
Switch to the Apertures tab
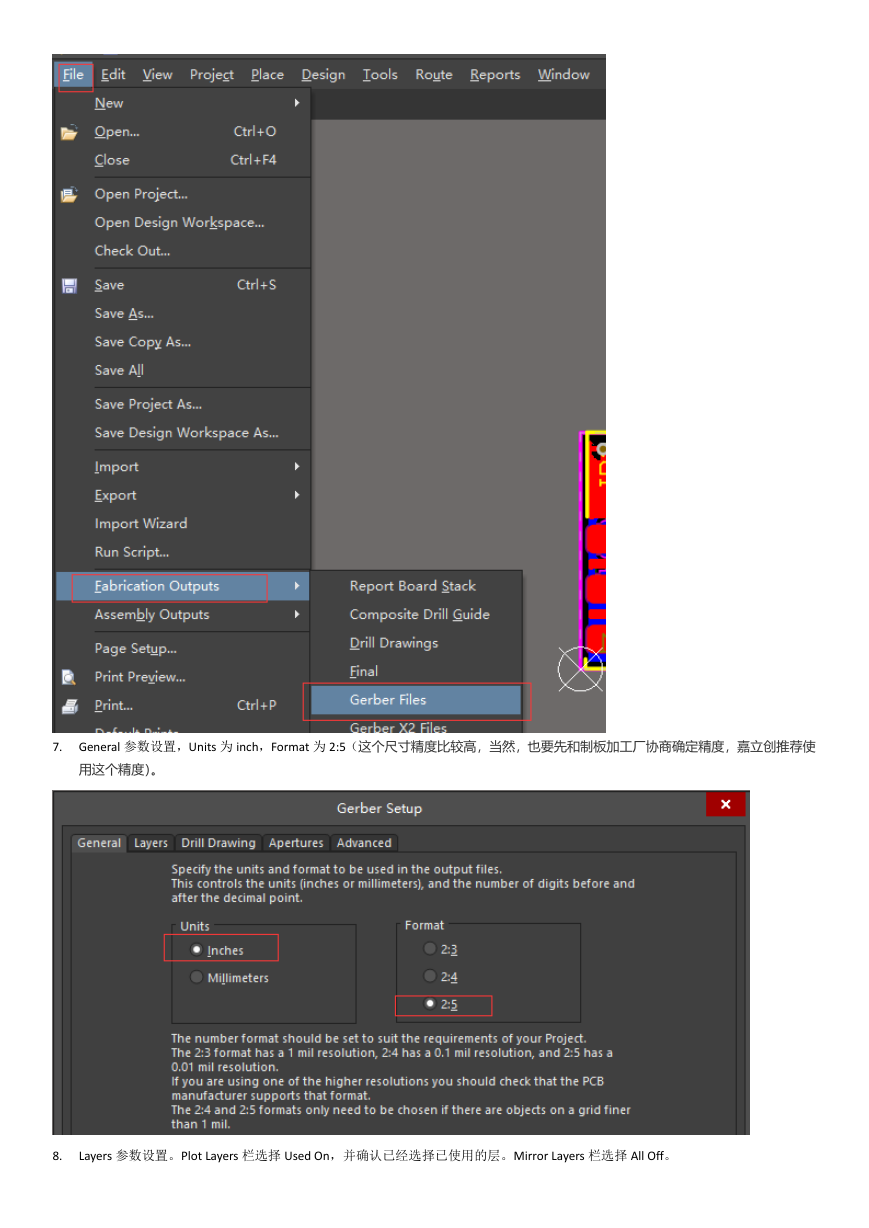pos(296,843)
